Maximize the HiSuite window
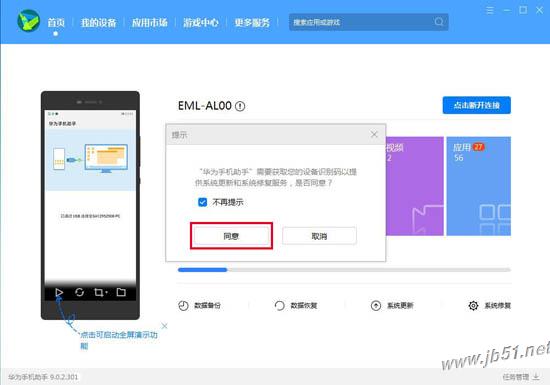Image resolution: width=550 pixels, height=385 pixels. (x=523, y=10)
